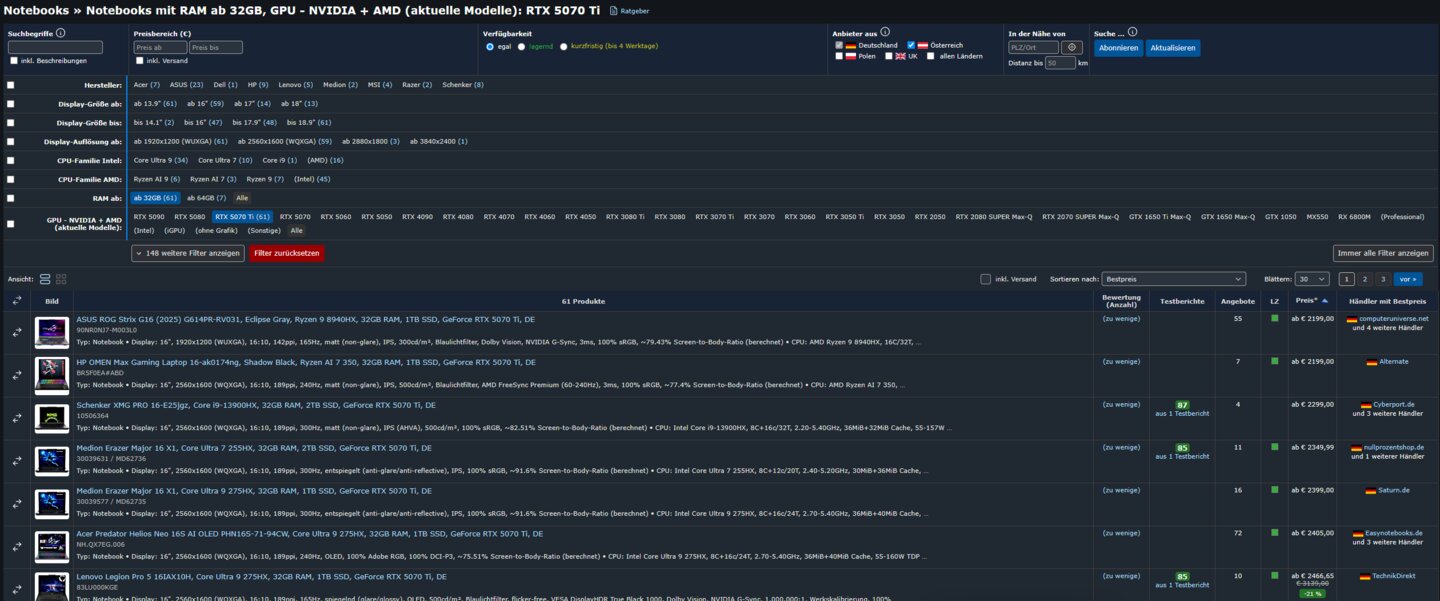Check inkl. Beschreibungen under search

(x=14, y=61)
